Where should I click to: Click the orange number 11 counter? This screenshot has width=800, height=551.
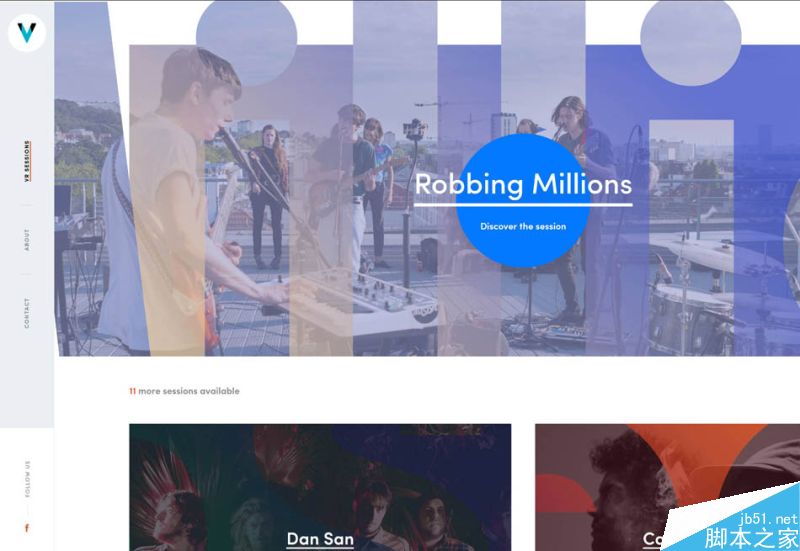[132, 391]
